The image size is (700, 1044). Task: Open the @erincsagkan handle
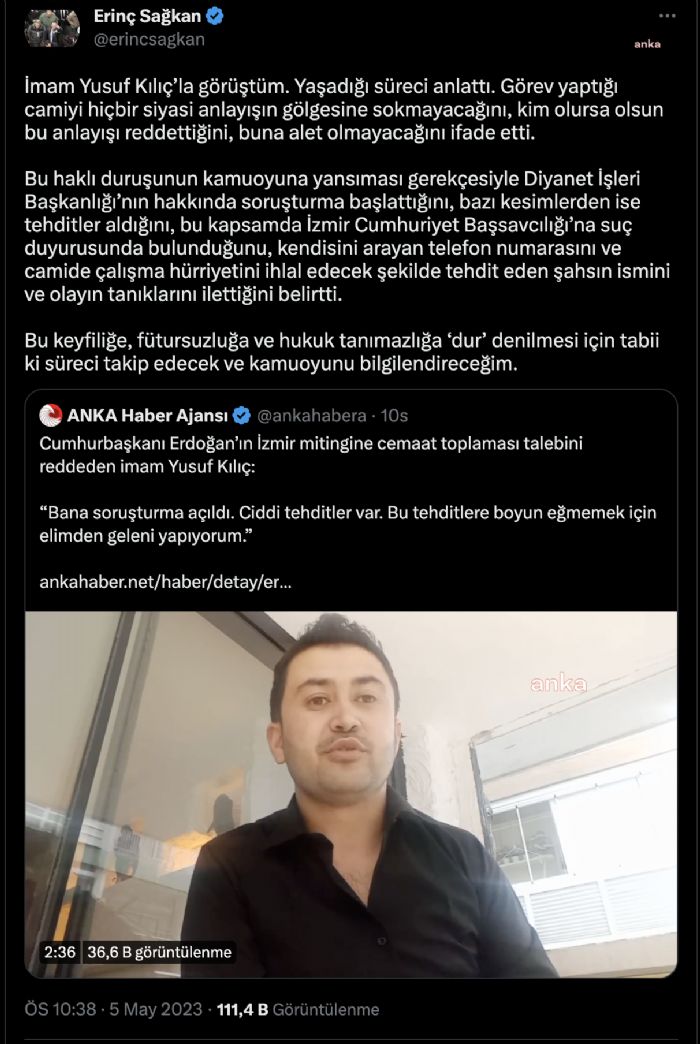pos(149,40)
